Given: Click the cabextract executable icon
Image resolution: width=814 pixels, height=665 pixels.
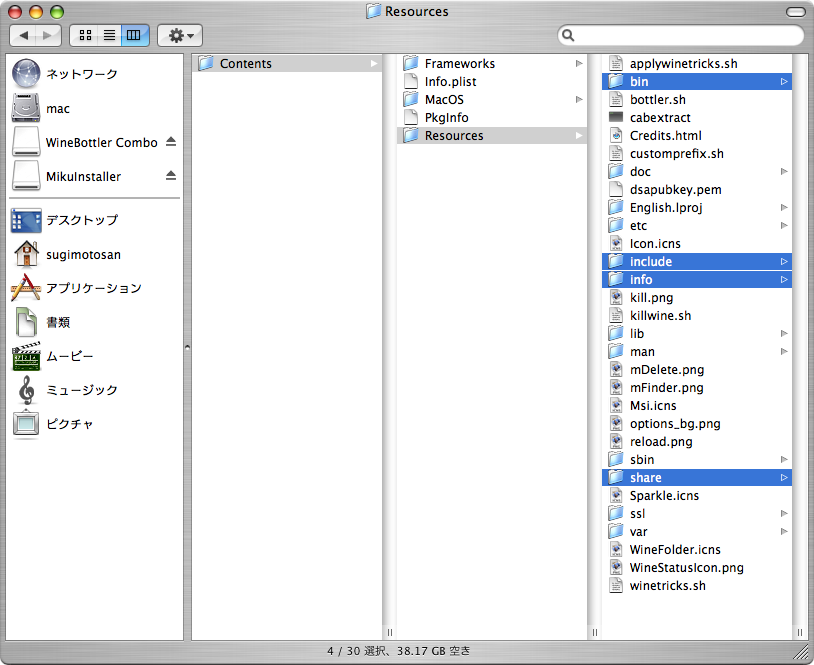Looking at the screenshot, I should tap(616, 117).
